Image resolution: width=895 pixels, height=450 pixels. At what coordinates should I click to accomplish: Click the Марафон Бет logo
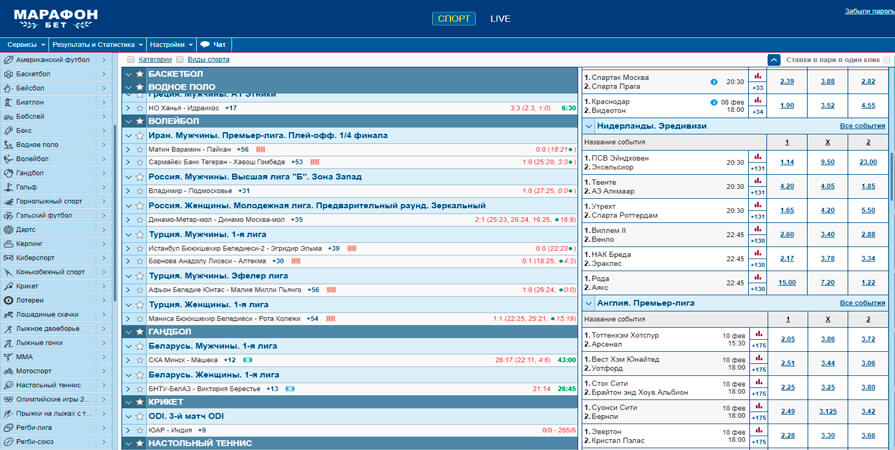[x=55, y=18]
